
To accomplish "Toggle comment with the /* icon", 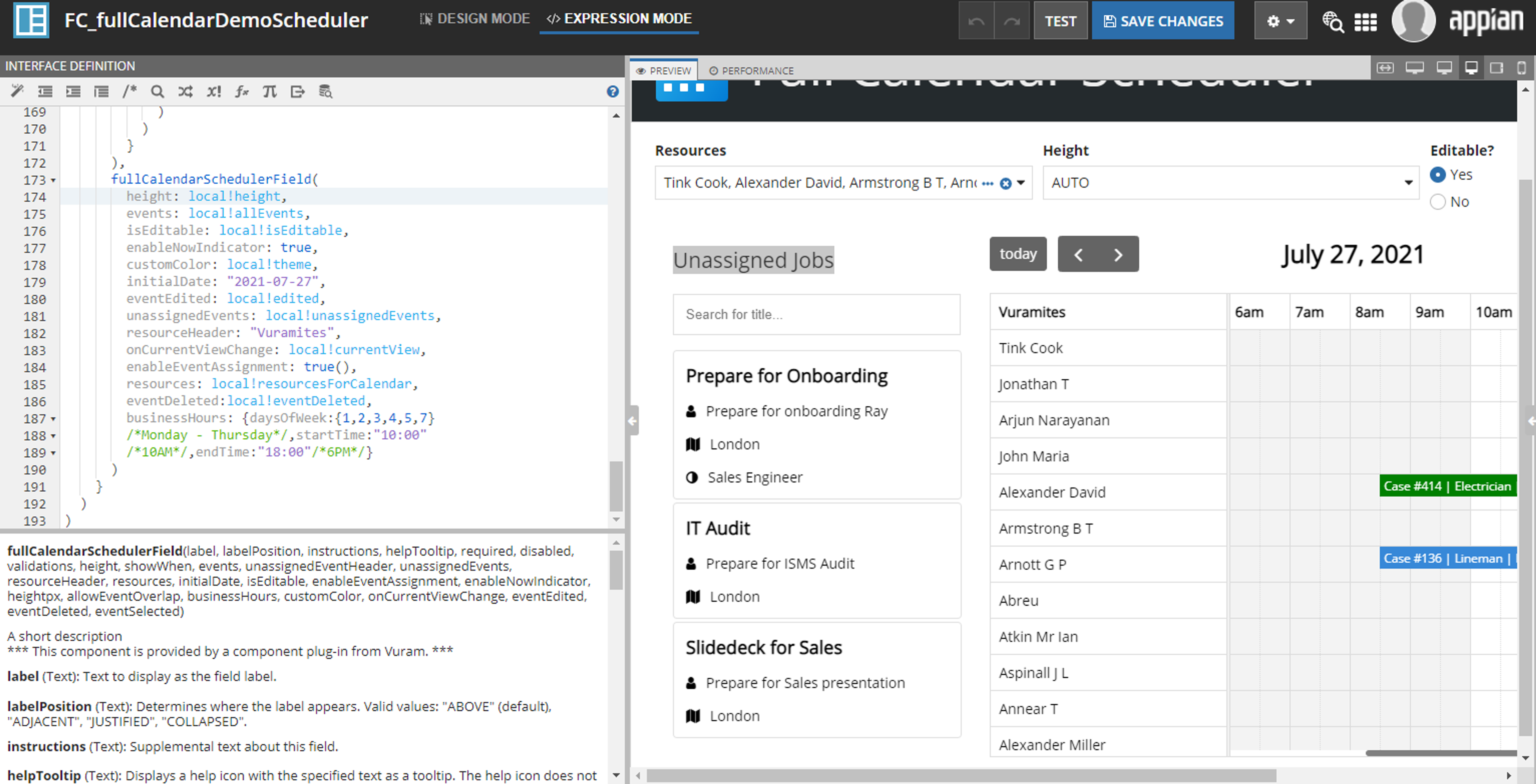I will pyautogui.click(x=129, y=91).
